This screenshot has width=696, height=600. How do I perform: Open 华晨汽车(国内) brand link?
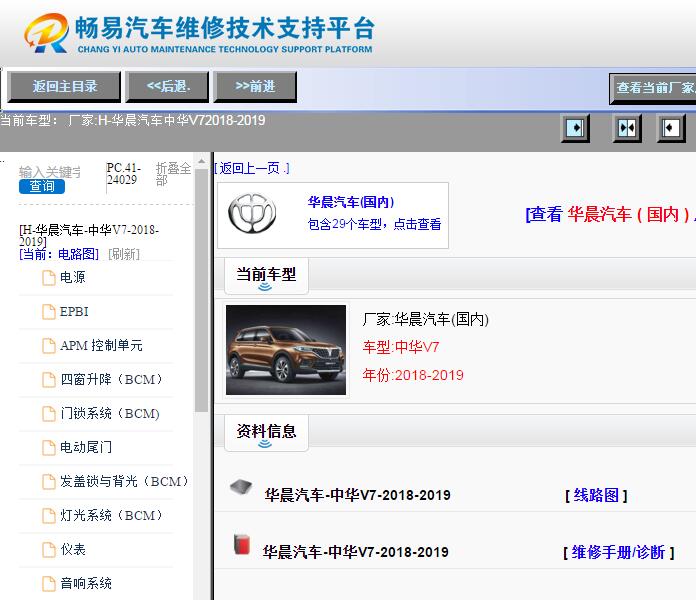[x=351, y=202]
